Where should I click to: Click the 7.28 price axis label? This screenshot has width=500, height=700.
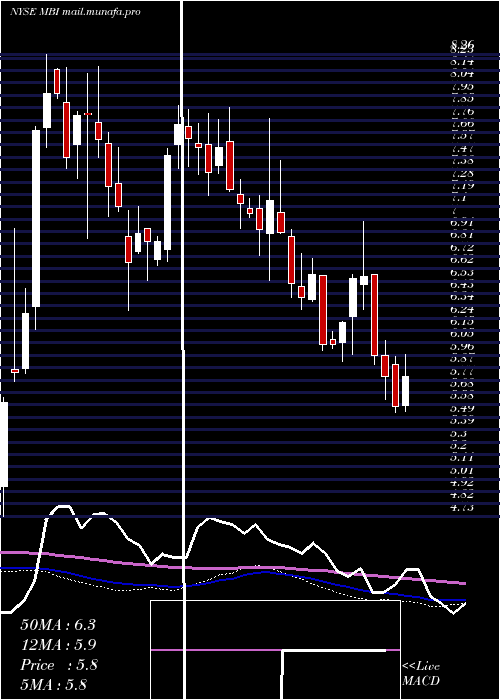pos(462,173)
